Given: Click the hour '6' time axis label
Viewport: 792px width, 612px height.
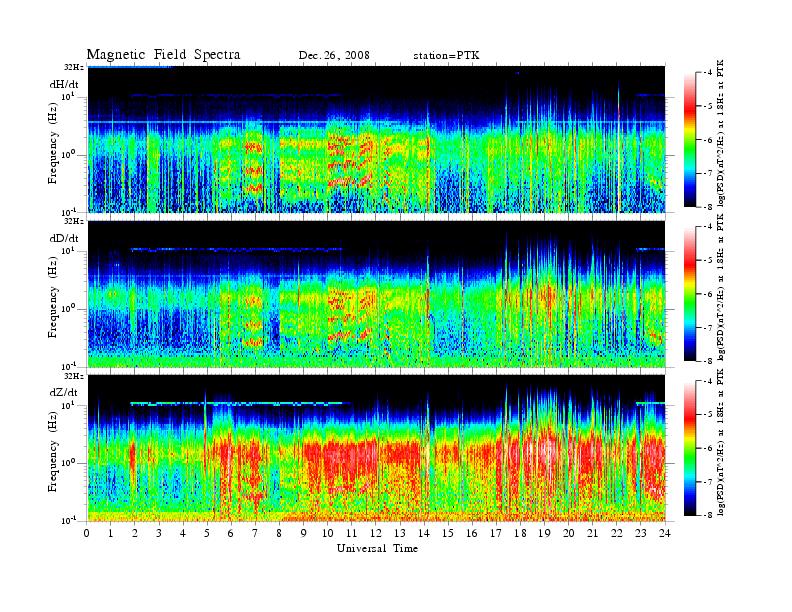Looking at the screenshot, I should [x=231, y=533].
